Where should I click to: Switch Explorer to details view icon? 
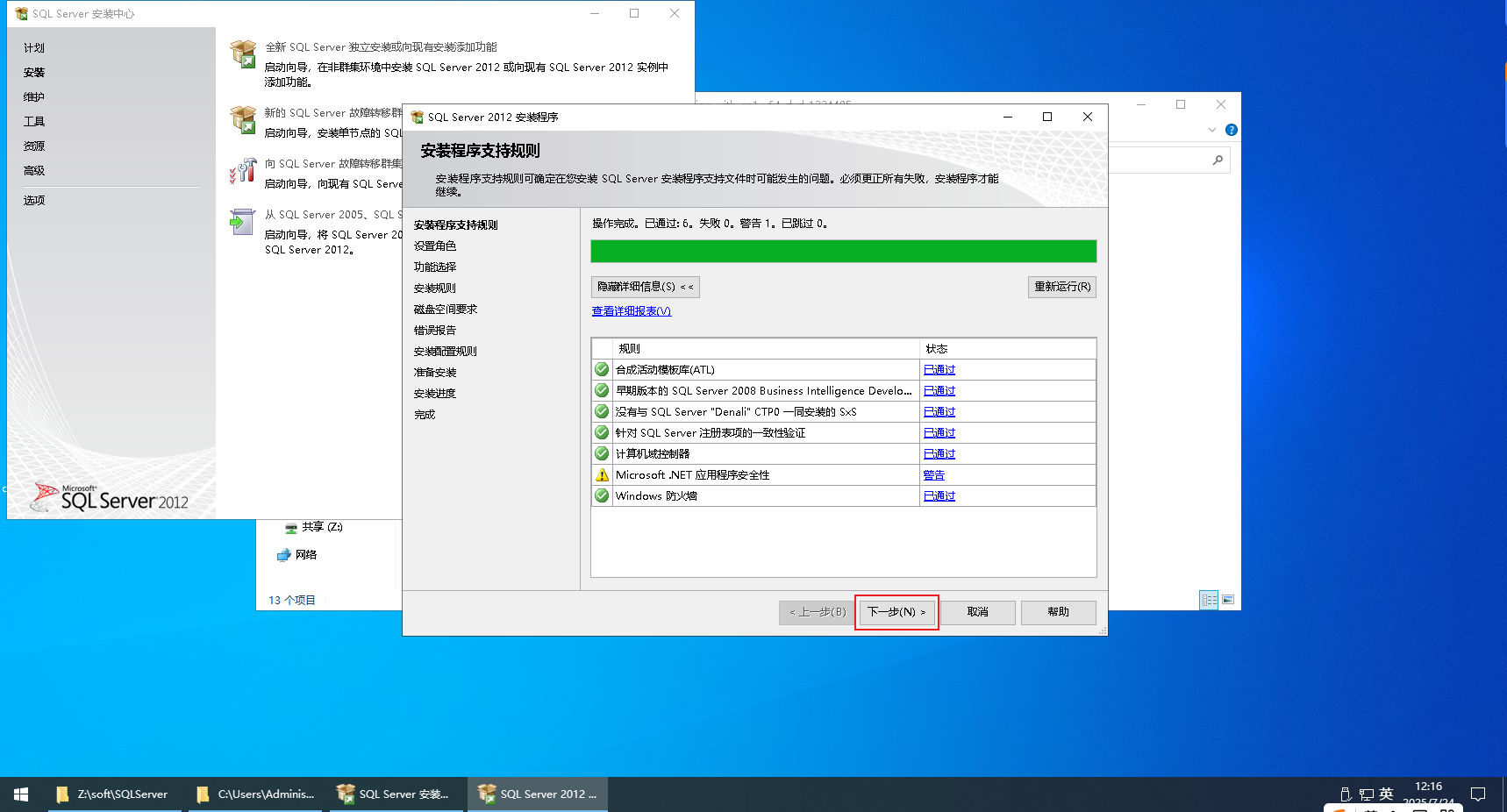(1209, 600)
